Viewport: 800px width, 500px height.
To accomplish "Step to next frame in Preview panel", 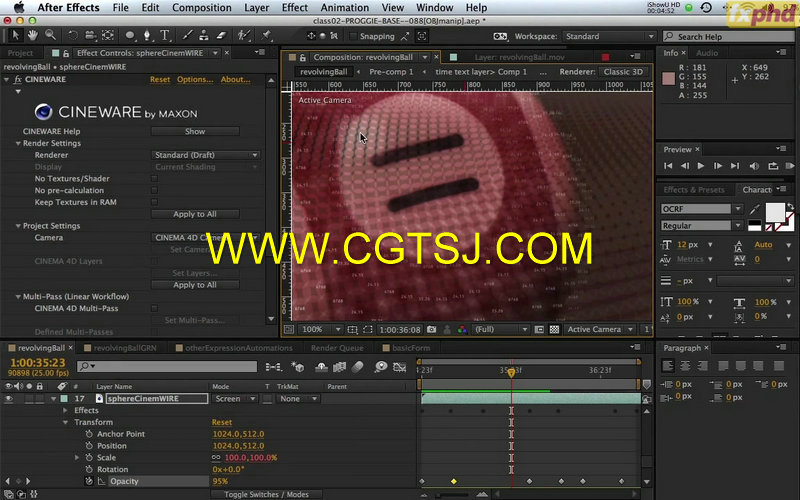I will (717, 166).
